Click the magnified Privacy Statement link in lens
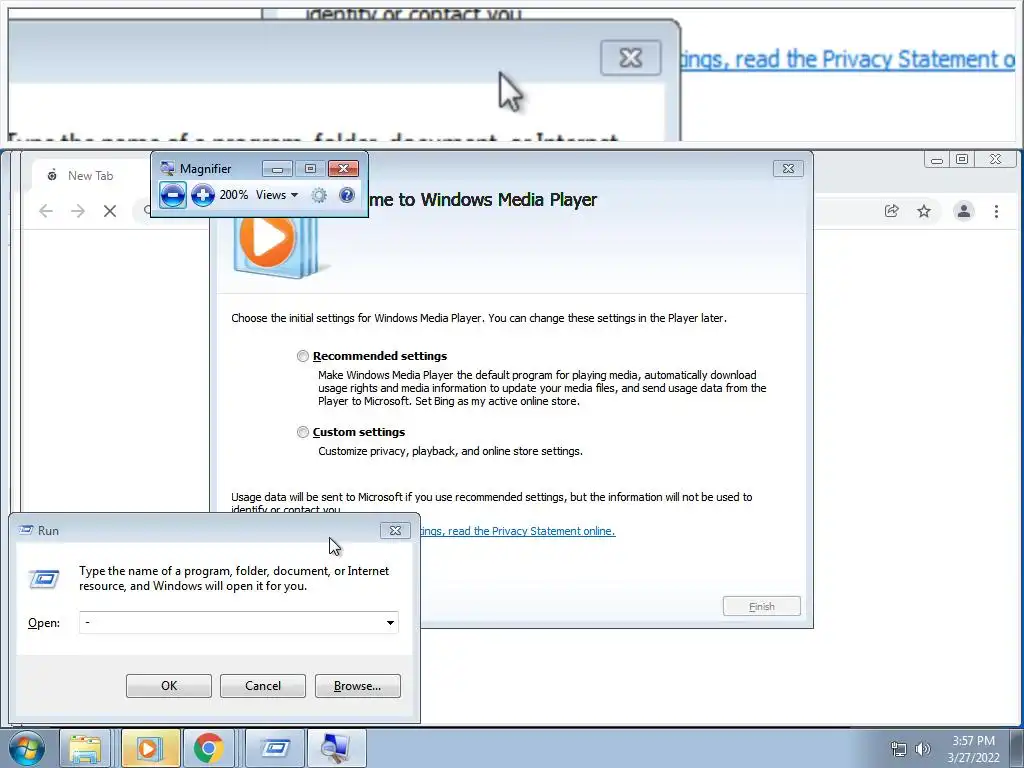This screenshot has width=1024, height=768. [x=848, y=59]
